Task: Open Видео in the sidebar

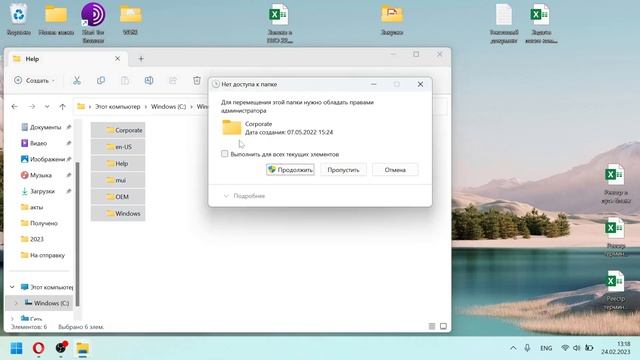Action: click(x=38, y=143)
